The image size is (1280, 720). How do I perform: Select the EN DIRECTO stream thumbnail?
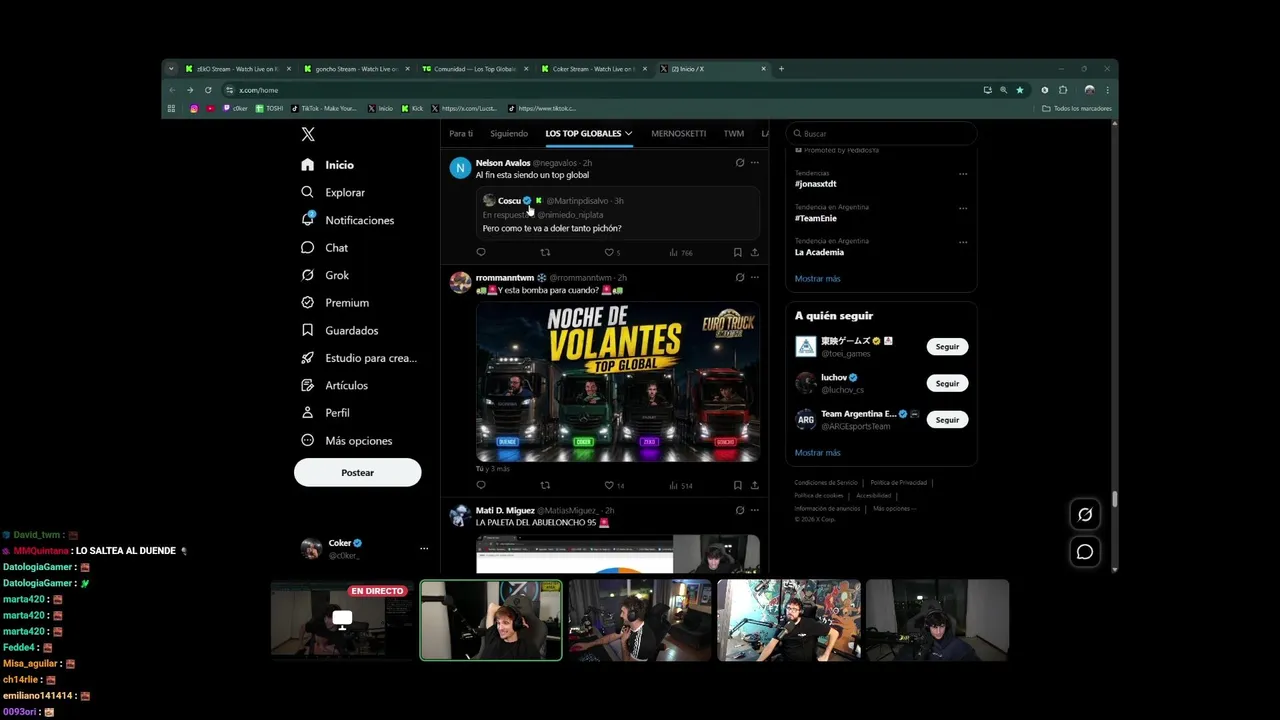[342, 620]
